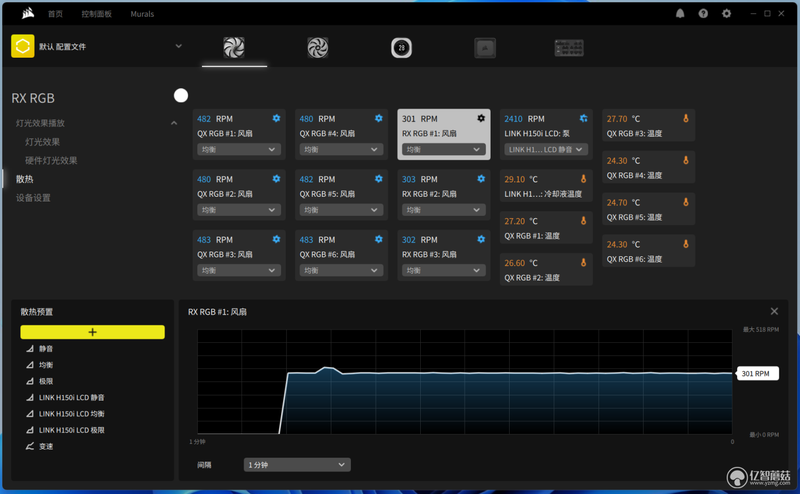Screen dimensions: 800x494
Task: Select the LCD cooler device icon showing 28
Action: tap(402, 47)
